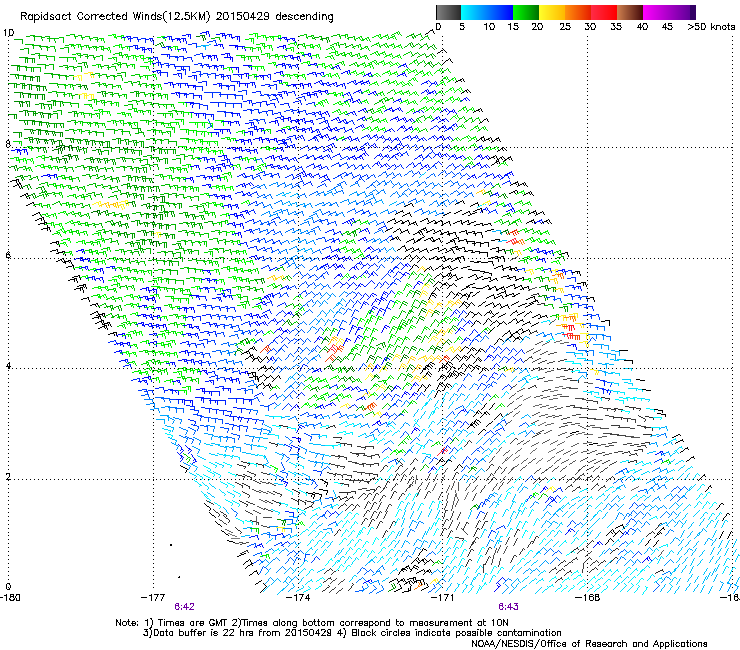The width and height of the screenshot is (740, 650).
Task: Click the longitude label -168
Action: (587, 598)
